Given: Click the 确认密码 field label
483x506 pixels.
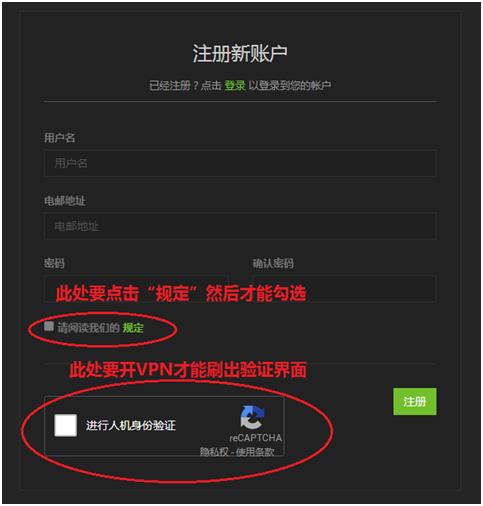Looking at the screenshot, I should tap(273, 263).
